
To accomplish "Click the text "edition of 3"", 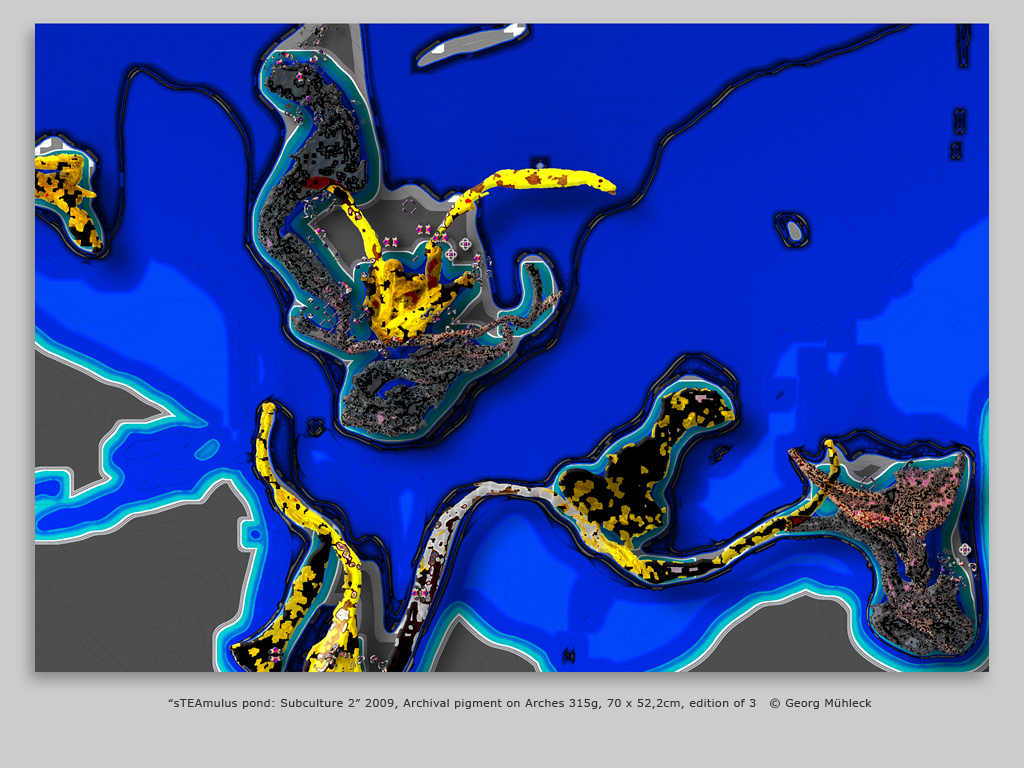I will 723,703.
